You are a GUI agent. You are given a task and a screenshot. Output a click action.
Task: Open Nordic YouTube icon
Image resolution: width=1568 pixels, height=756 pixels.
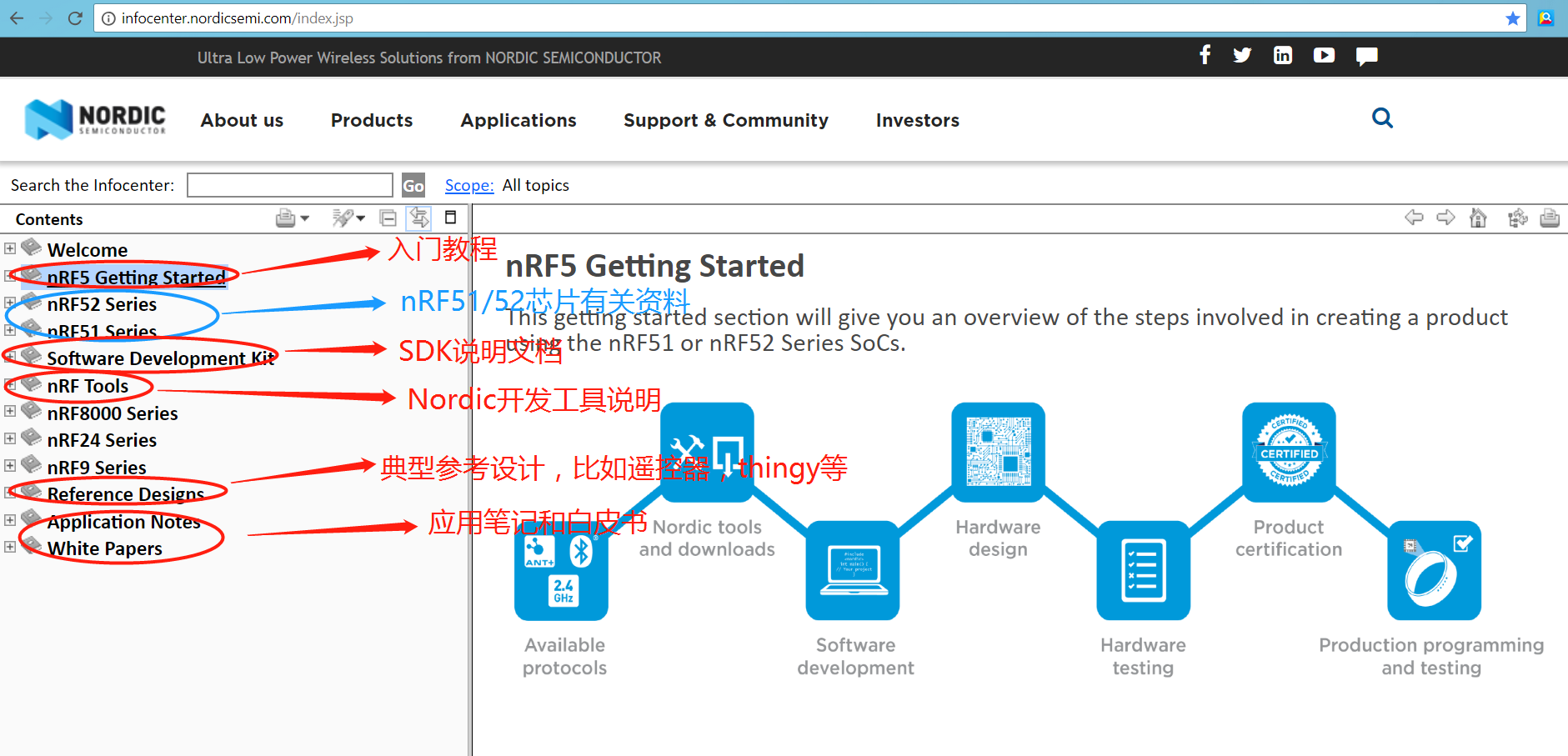point(1324,55)
